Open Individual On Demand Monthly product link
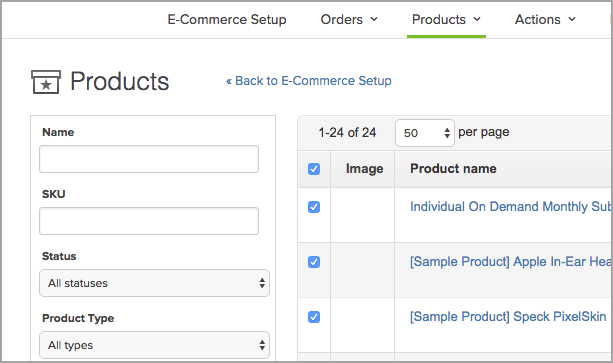Viewport: 613px width, 363px height. point(510,206)
